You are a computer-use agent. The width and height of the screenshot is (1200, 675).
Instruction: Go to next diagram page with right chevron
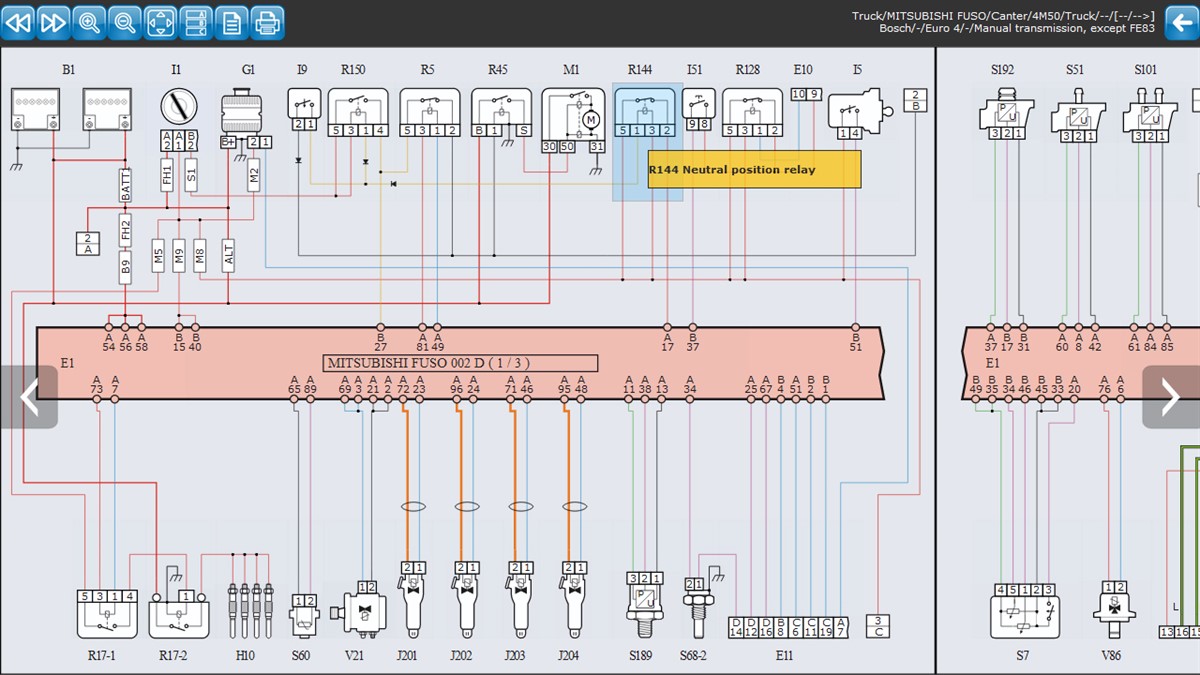[1171, 397]
